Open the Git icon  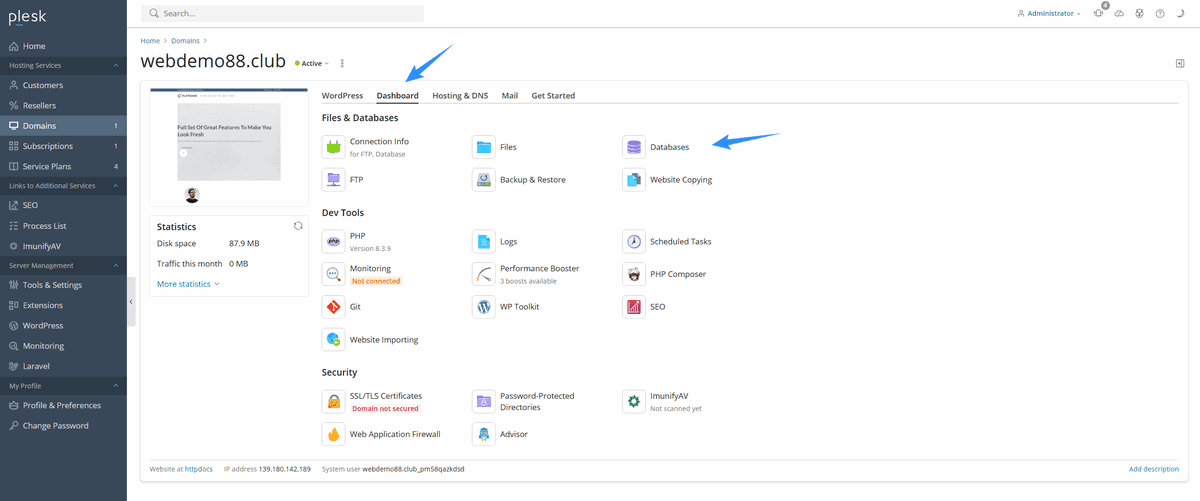[333, 307]
